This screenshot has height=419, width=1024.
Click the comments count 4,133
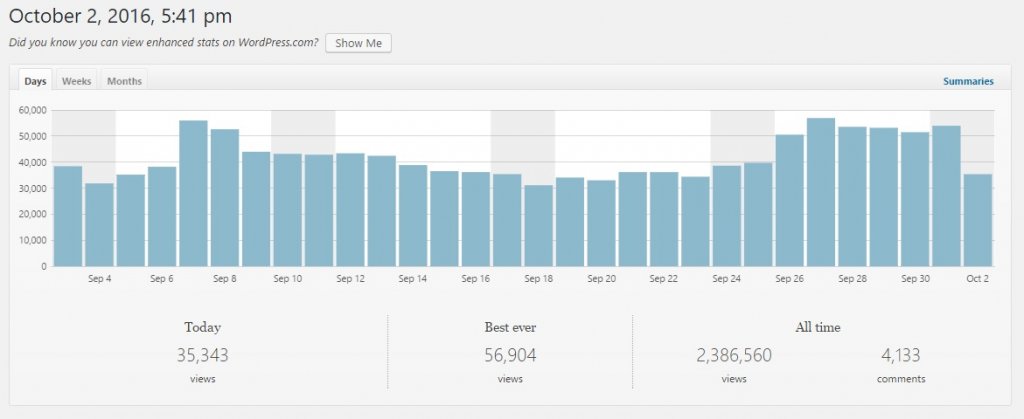point(901,356)
